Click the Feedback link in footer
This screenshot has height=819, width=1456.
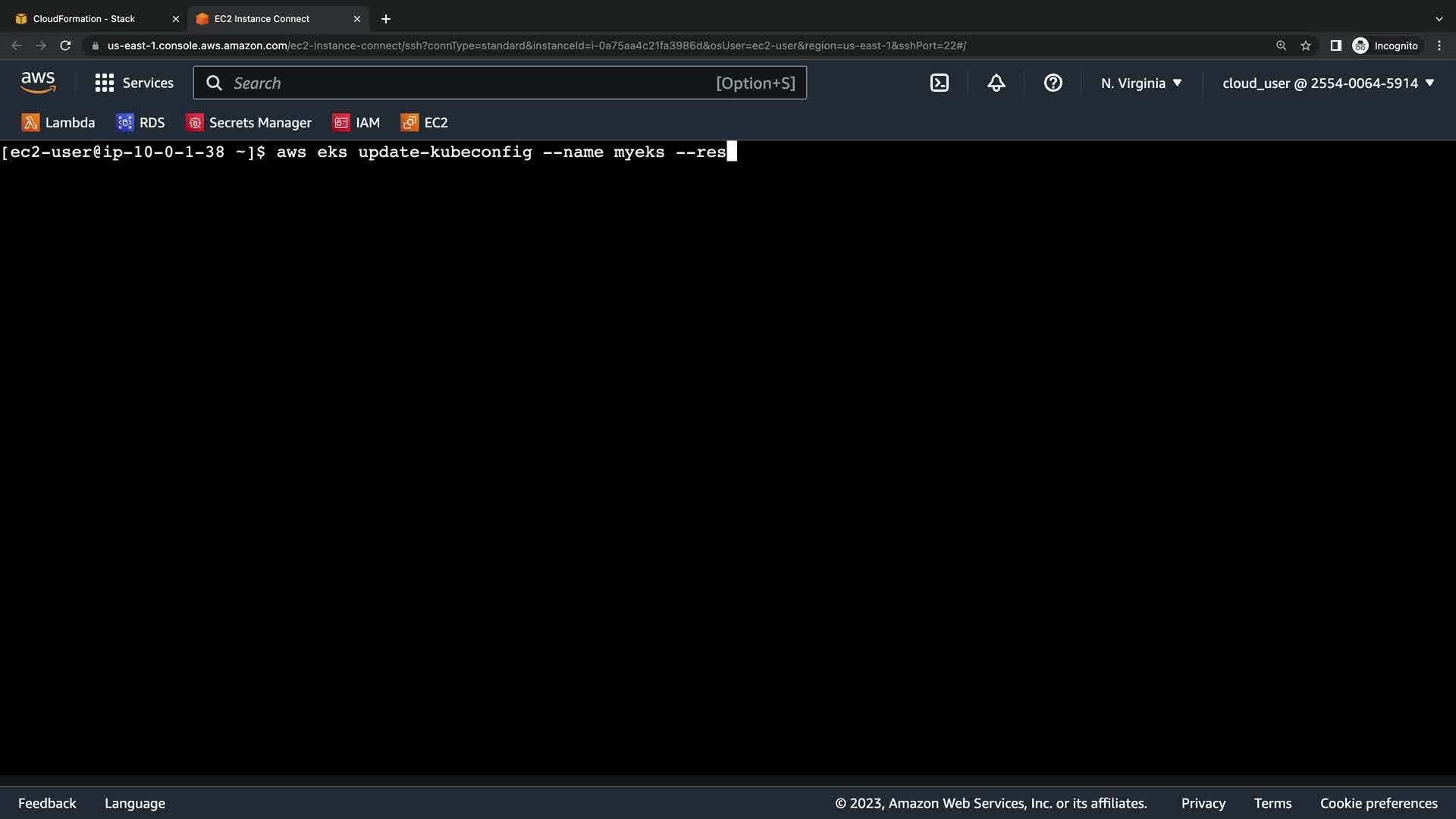click(x=47, y=803)
